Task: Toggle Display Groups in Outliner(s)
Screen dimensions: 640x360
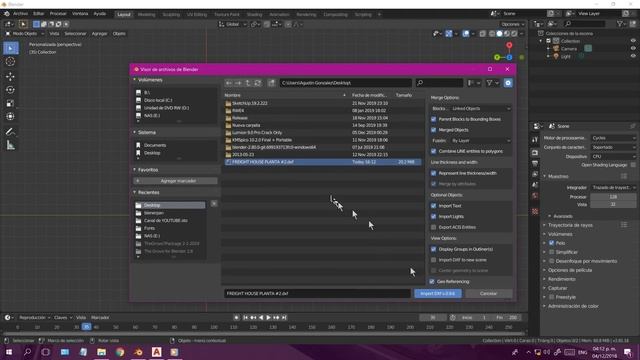Action: pyautogui.click(x=433, y=249)
